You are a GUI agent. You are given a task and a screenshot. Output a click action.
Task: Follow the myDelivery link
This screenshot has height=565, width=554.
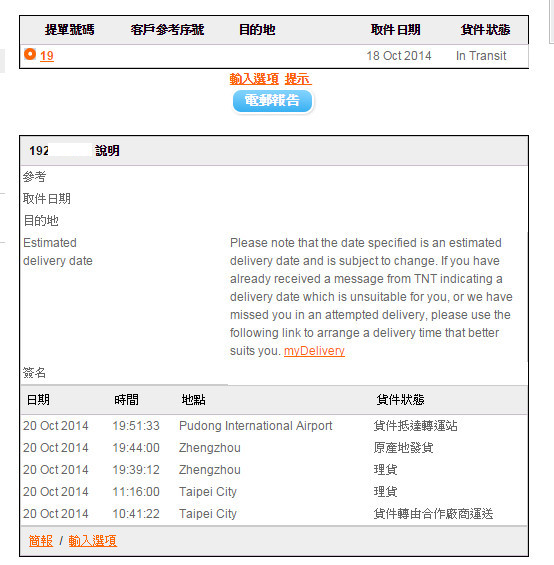[x=314, y=351]
